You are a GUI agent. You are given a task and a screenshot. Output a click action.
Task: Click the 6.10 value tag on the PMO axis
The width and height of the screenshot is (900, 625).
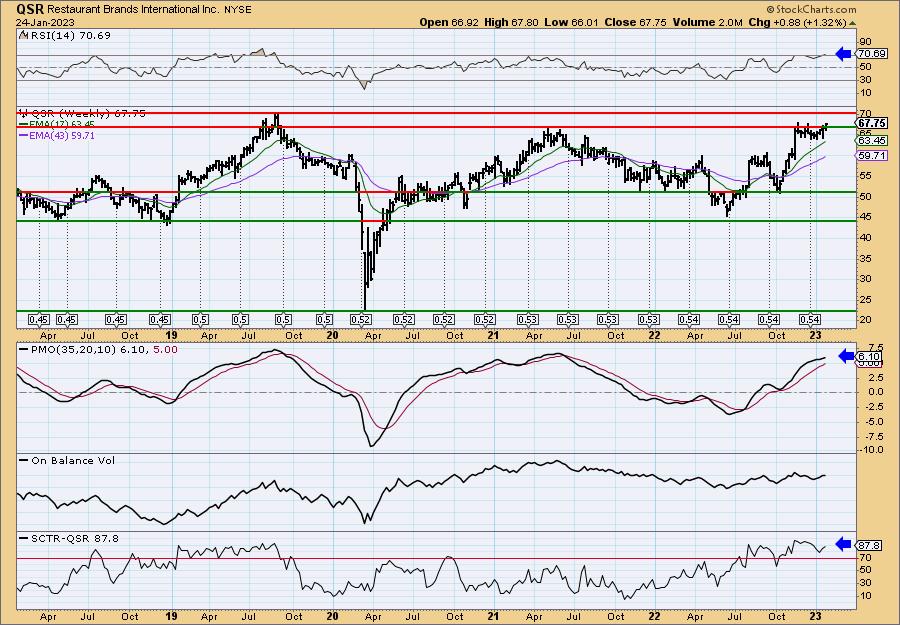867,356
